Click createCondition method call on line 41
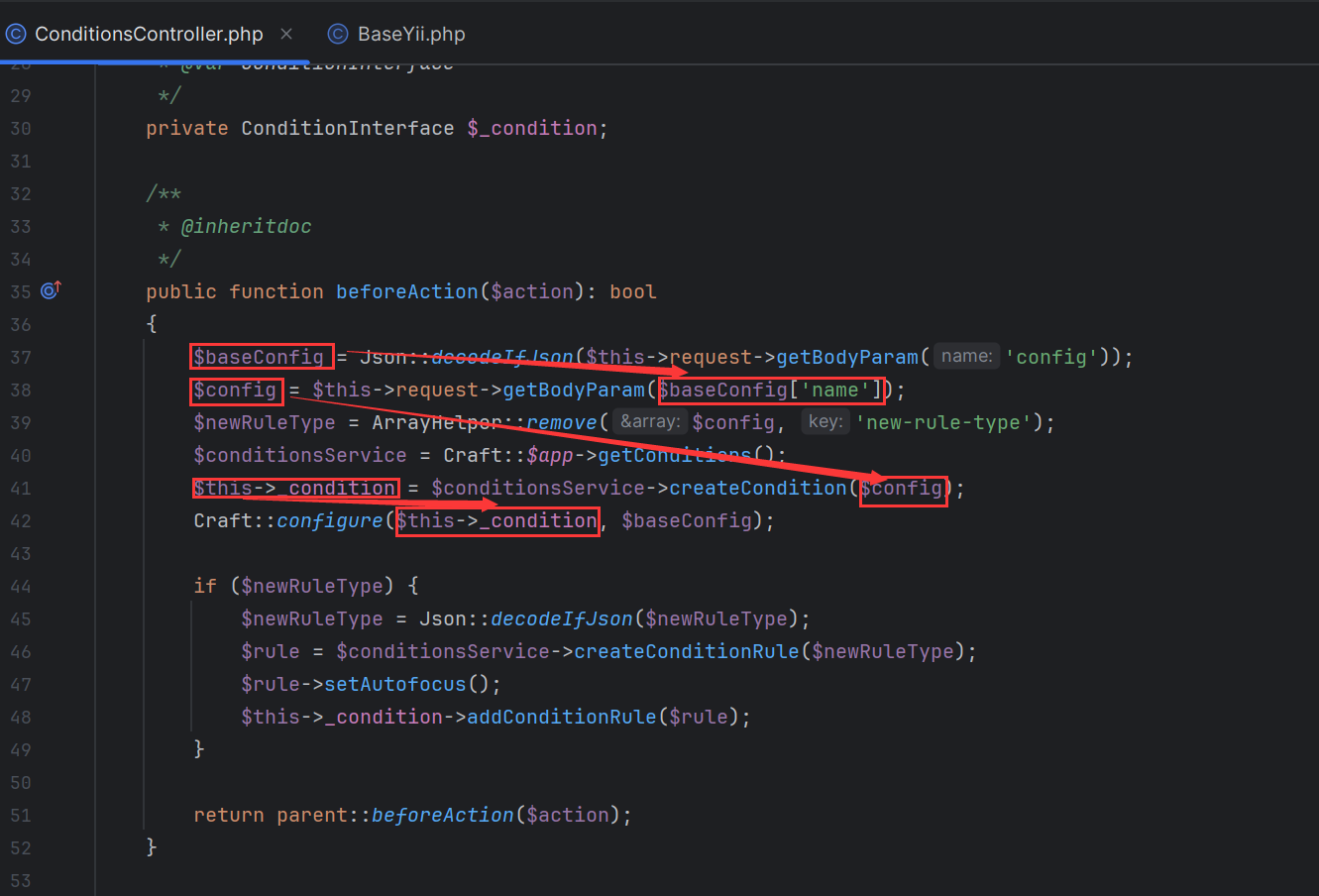The image size is (1319, 896). pos(758,488)
